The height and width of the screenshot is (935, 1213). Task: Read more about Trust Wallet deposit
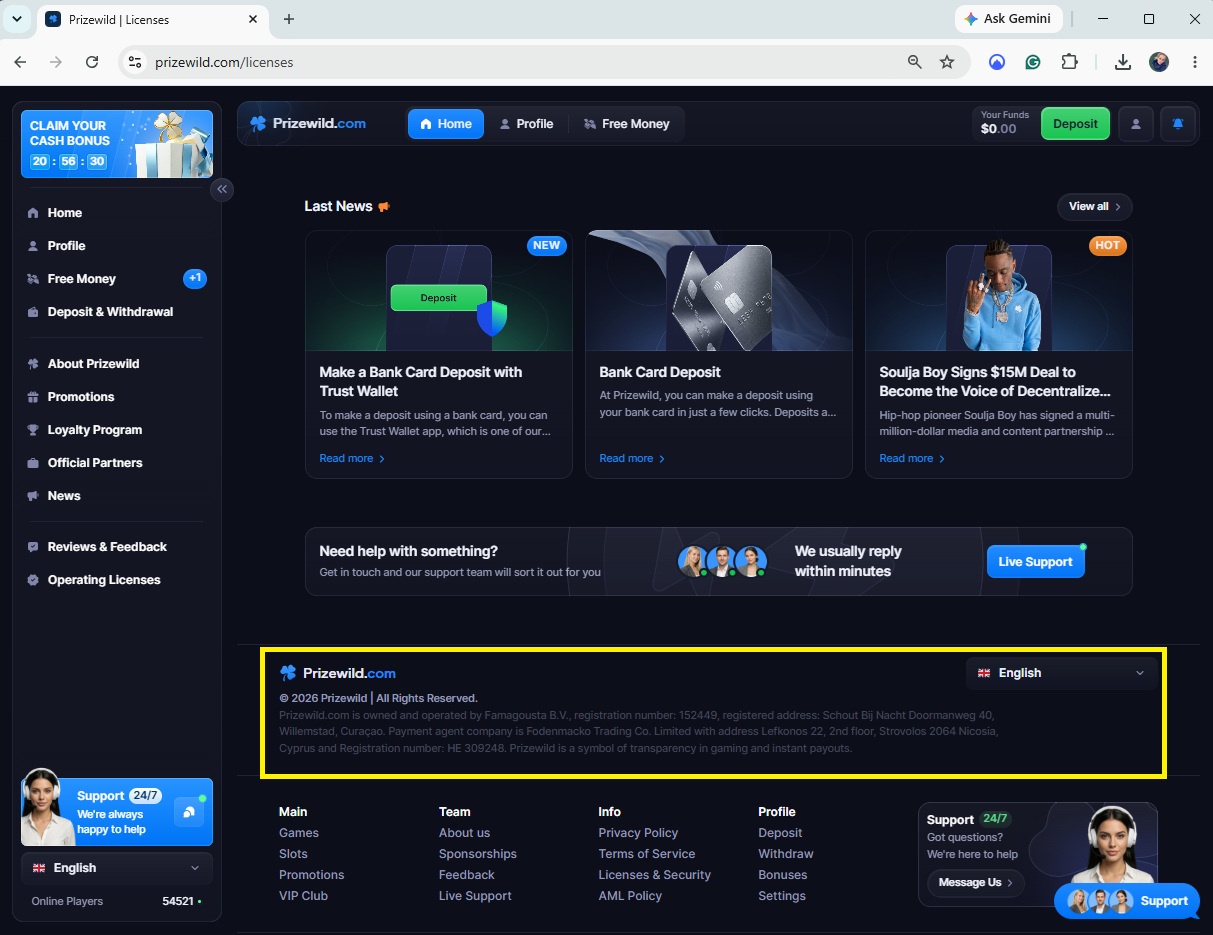[352, 458]
